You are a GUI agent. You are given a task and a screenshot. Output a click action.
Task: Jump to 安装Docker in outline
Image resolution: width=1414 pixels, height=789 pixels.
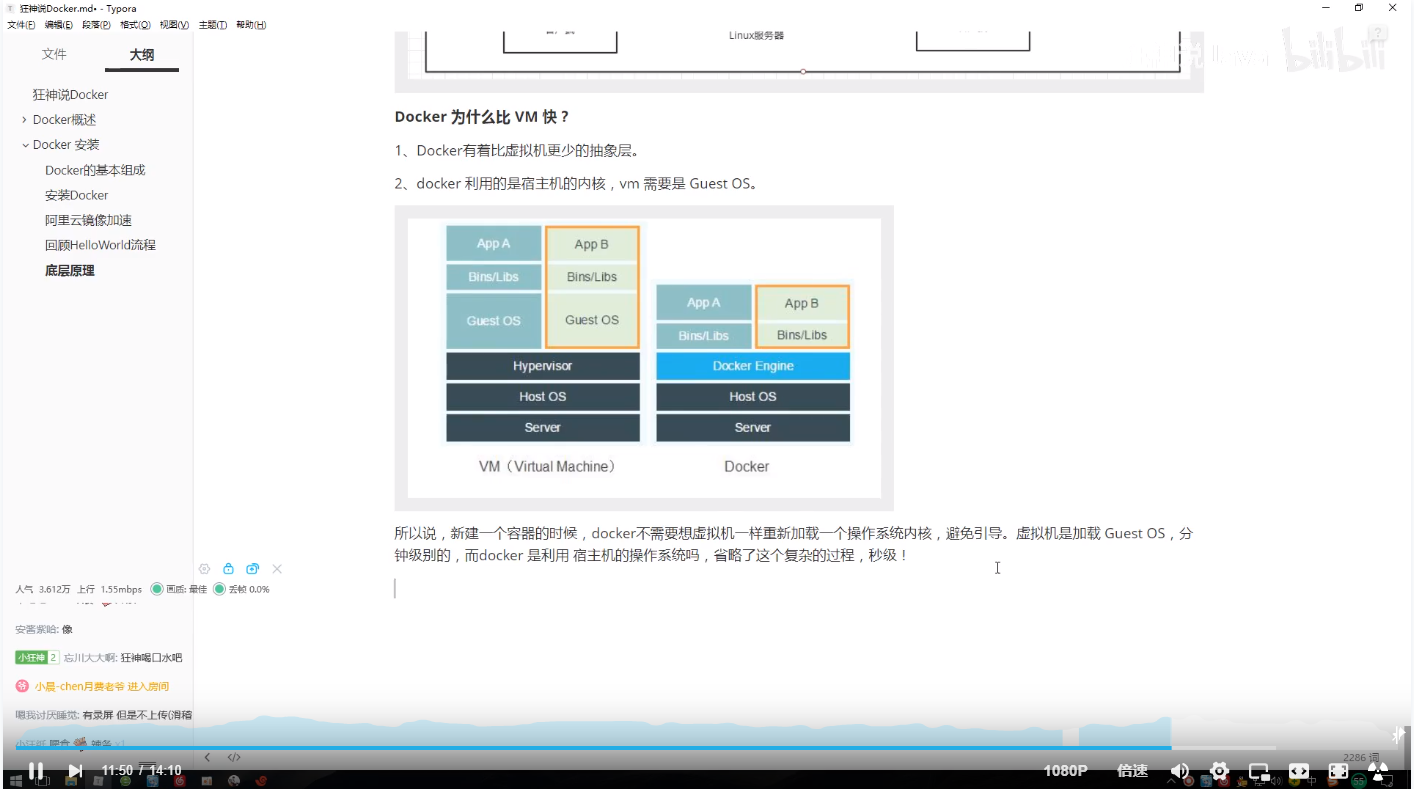[76, 195]
